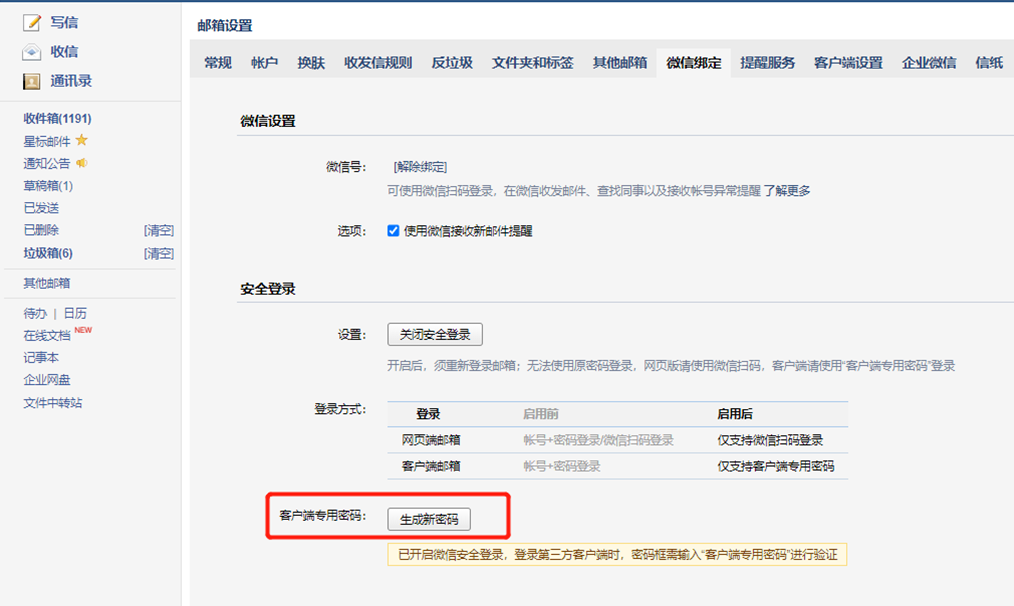Switch to the 收发信规则 tab

pyautogui.click(x=378, y=63)
